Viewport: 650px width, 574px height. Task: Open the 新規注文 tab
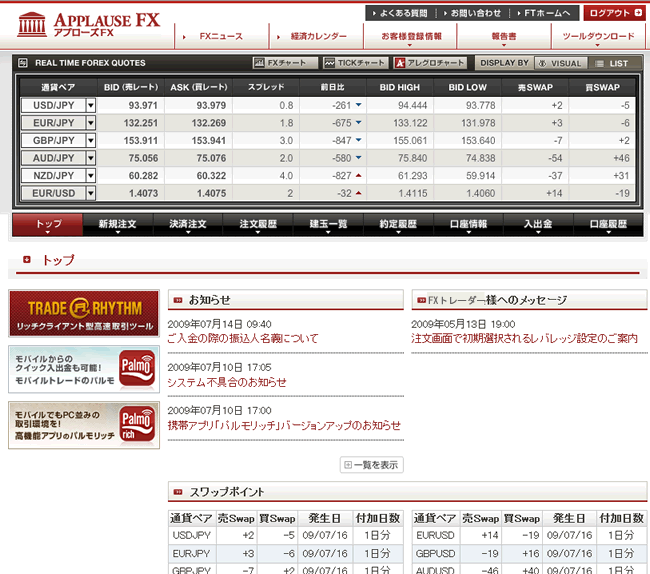[x=118, y=225]
